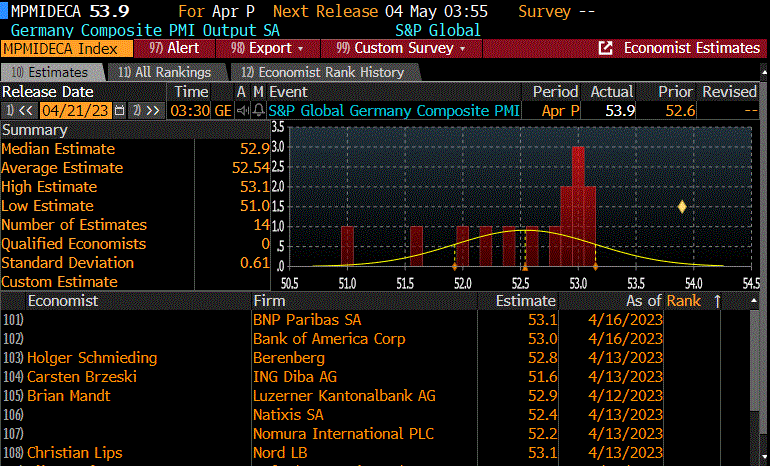Viewport: 770px width, 466px height.
Task: Click the Low Estimate row
Action: coord(136,206)
